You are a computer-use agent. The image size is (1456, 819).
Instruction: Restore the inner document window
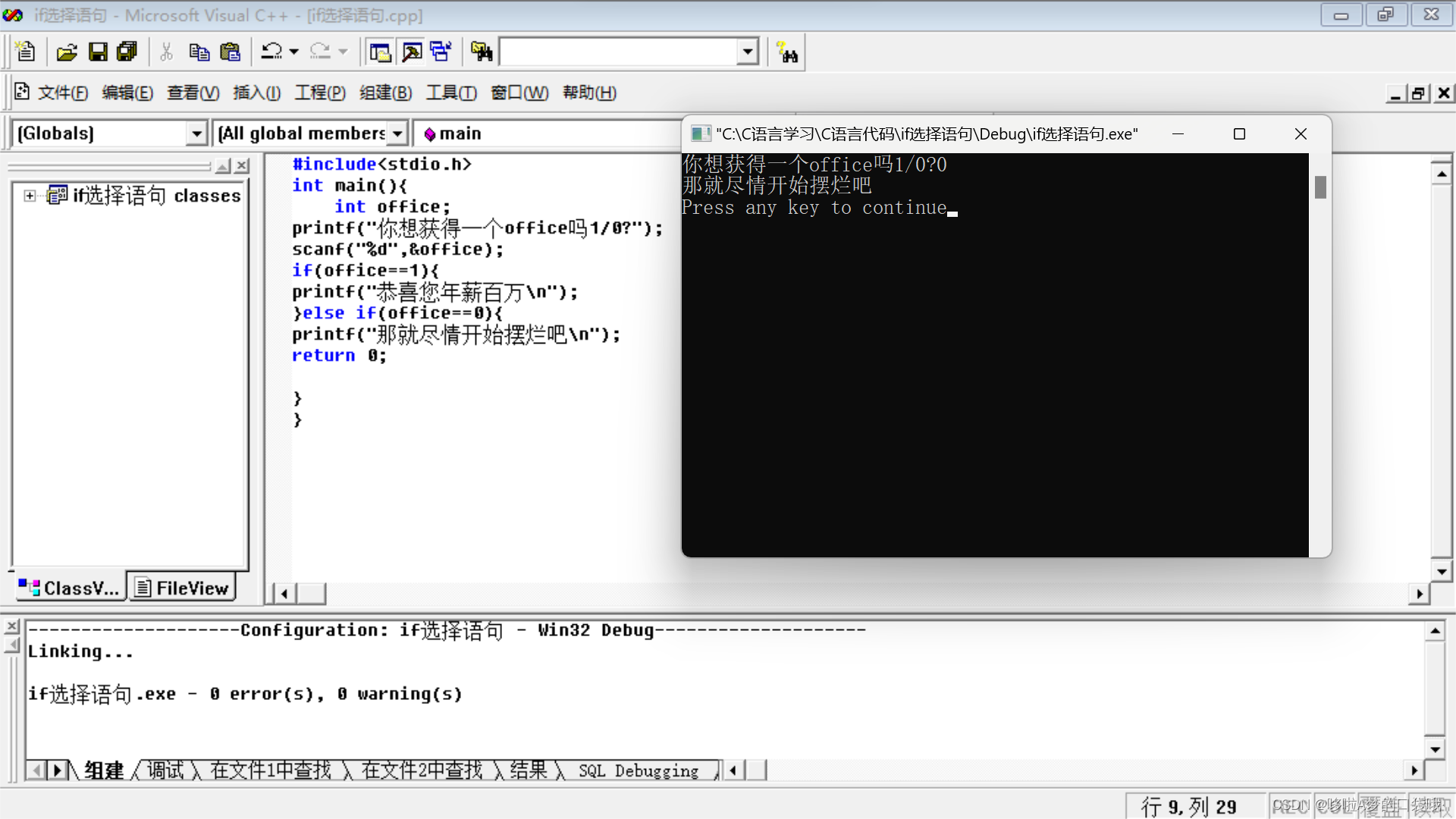tap(1418, 93)
